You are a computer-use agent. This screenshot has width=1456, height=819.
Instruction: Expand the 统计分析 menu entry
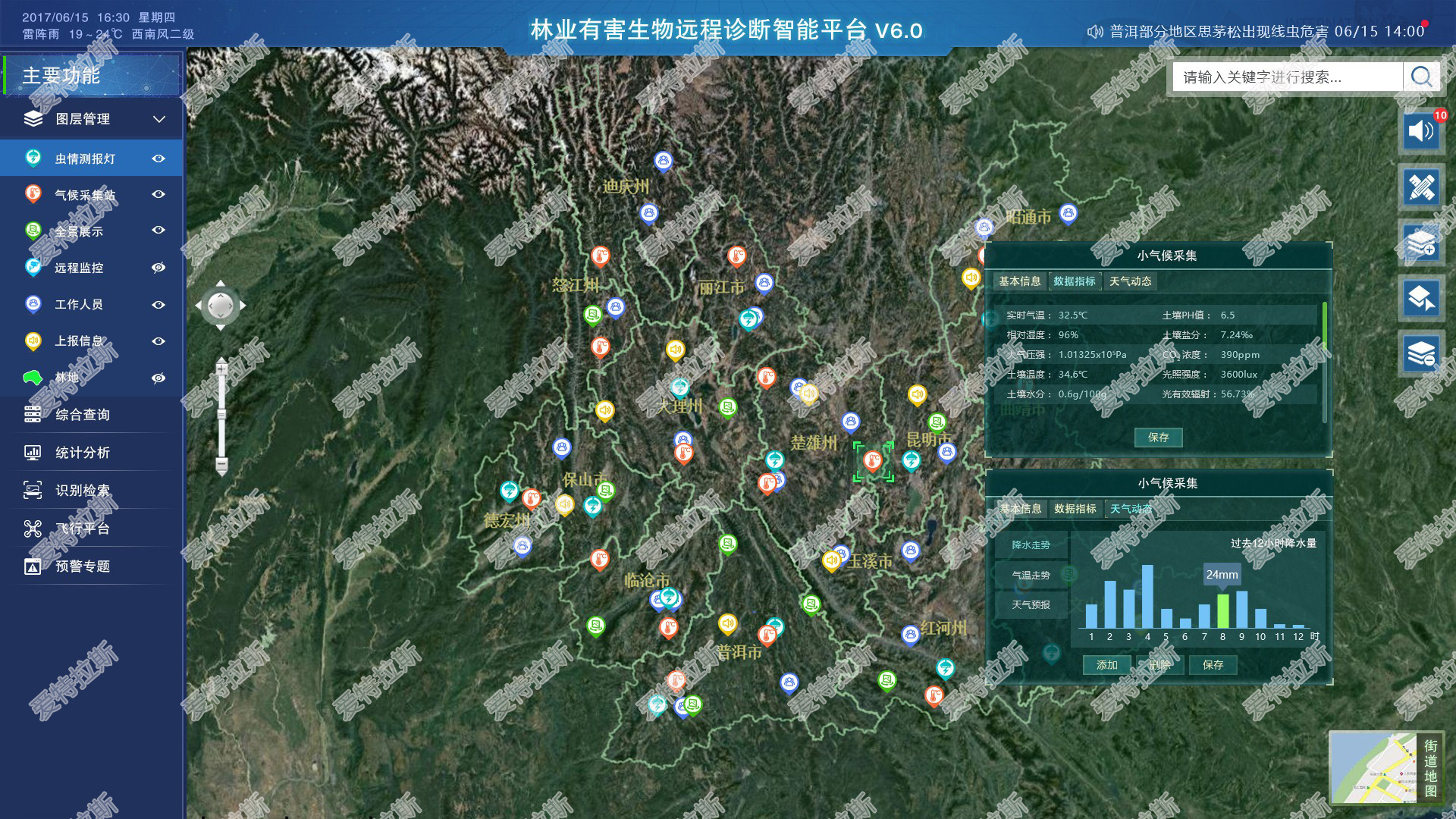(x=82, y=453)
